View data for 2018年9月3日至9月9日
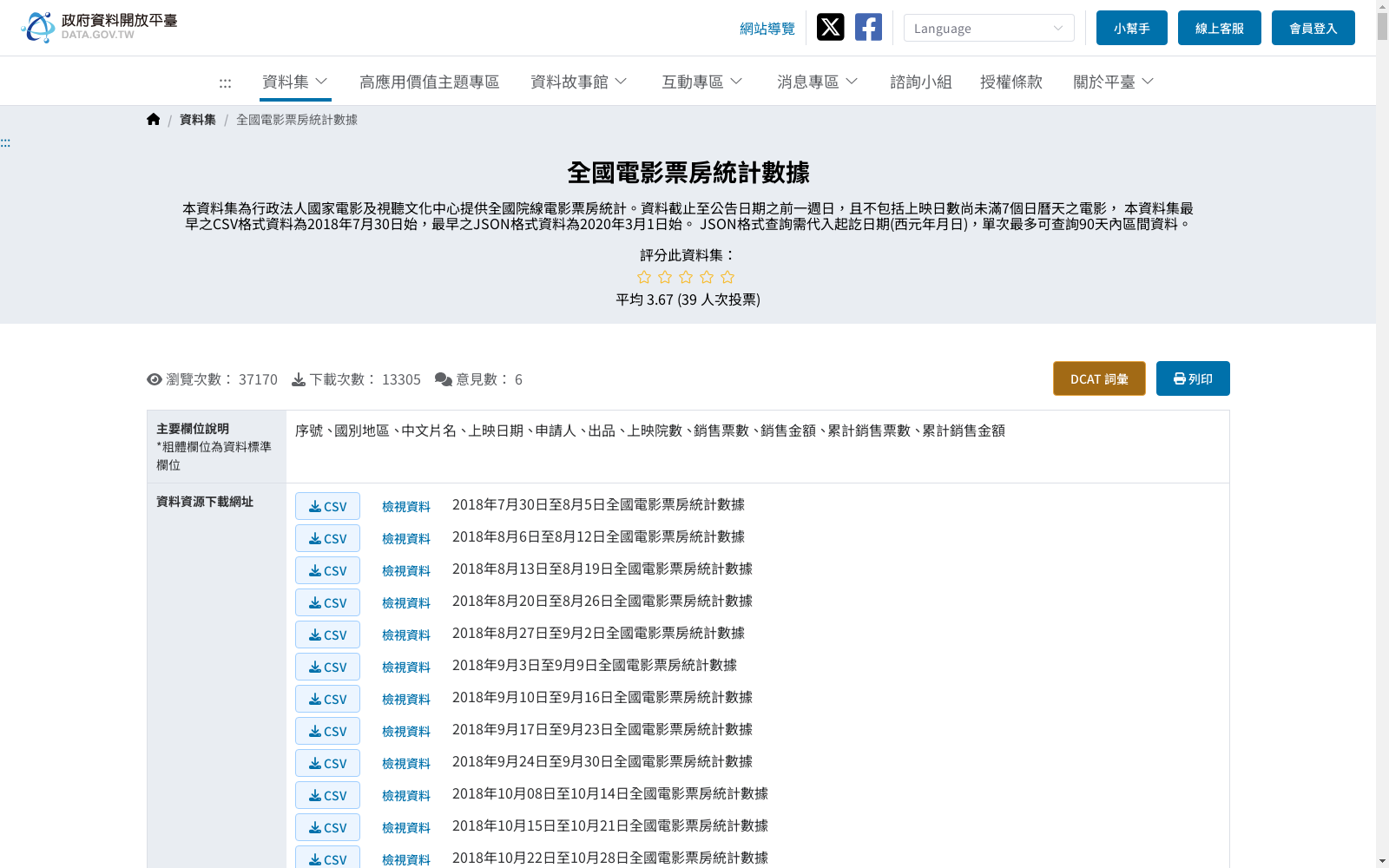Screen dimensions: 1389x868 [x=406, y=667]
